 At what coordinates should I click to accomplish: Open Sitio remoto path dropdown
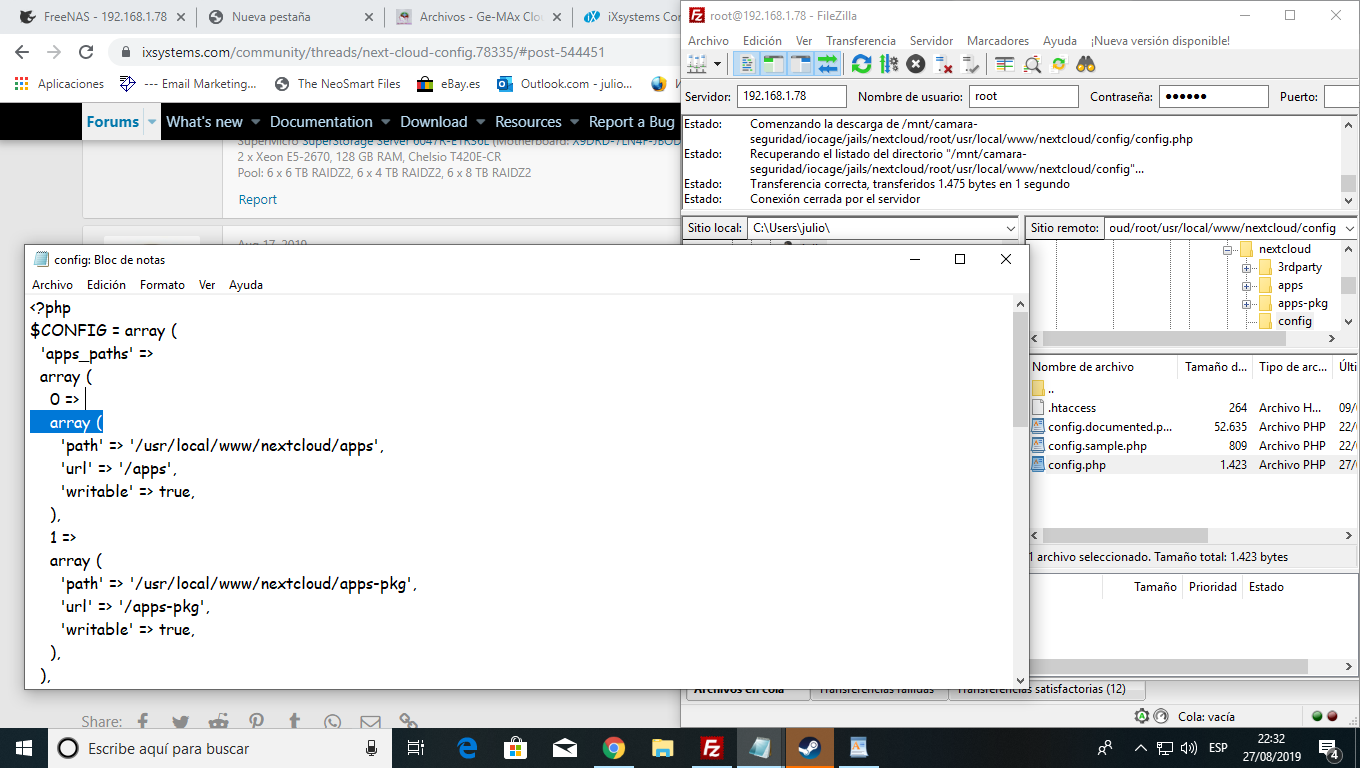pyautogui.click(x=1348, y=228)
